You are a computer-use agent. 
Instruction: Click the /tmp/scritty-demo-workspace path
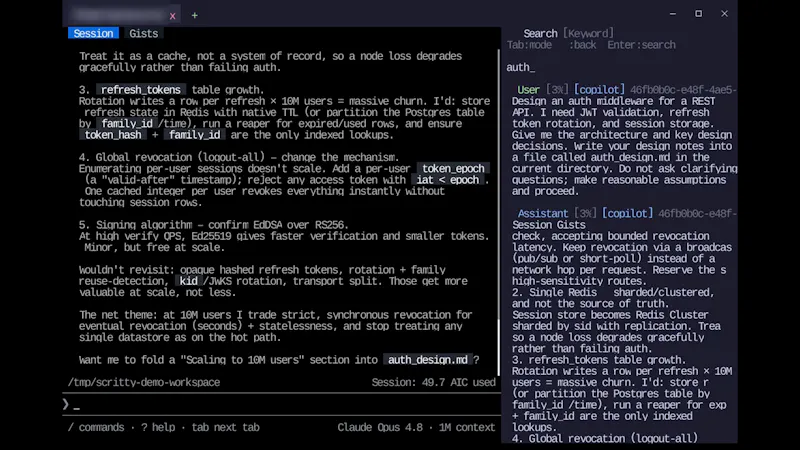click(144, 382)
